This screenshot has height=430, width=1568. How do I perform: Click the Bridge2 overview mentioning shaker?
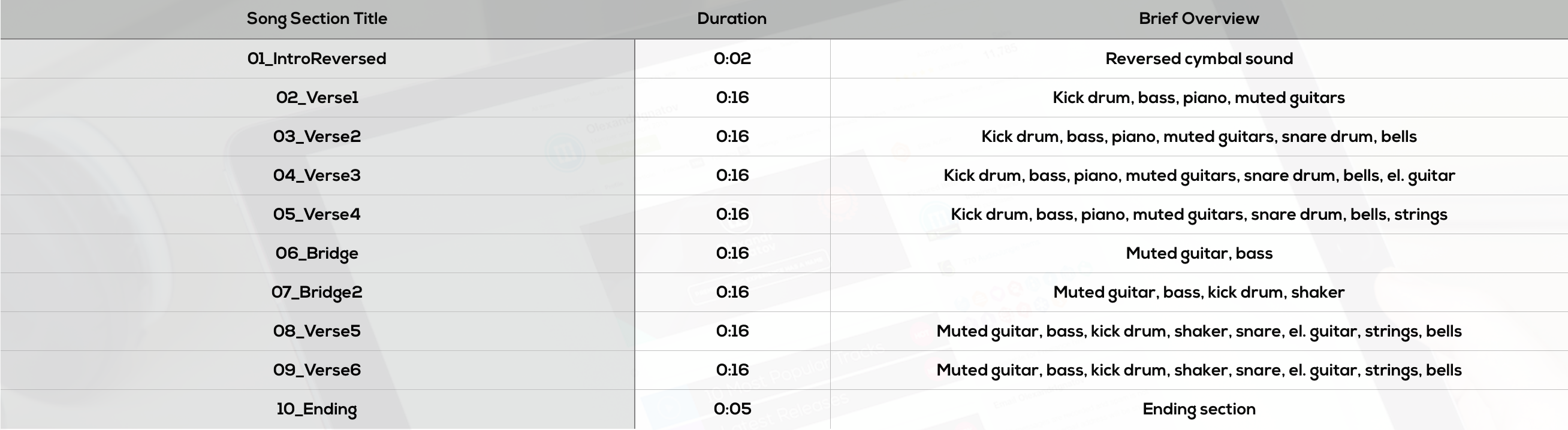1199,292
